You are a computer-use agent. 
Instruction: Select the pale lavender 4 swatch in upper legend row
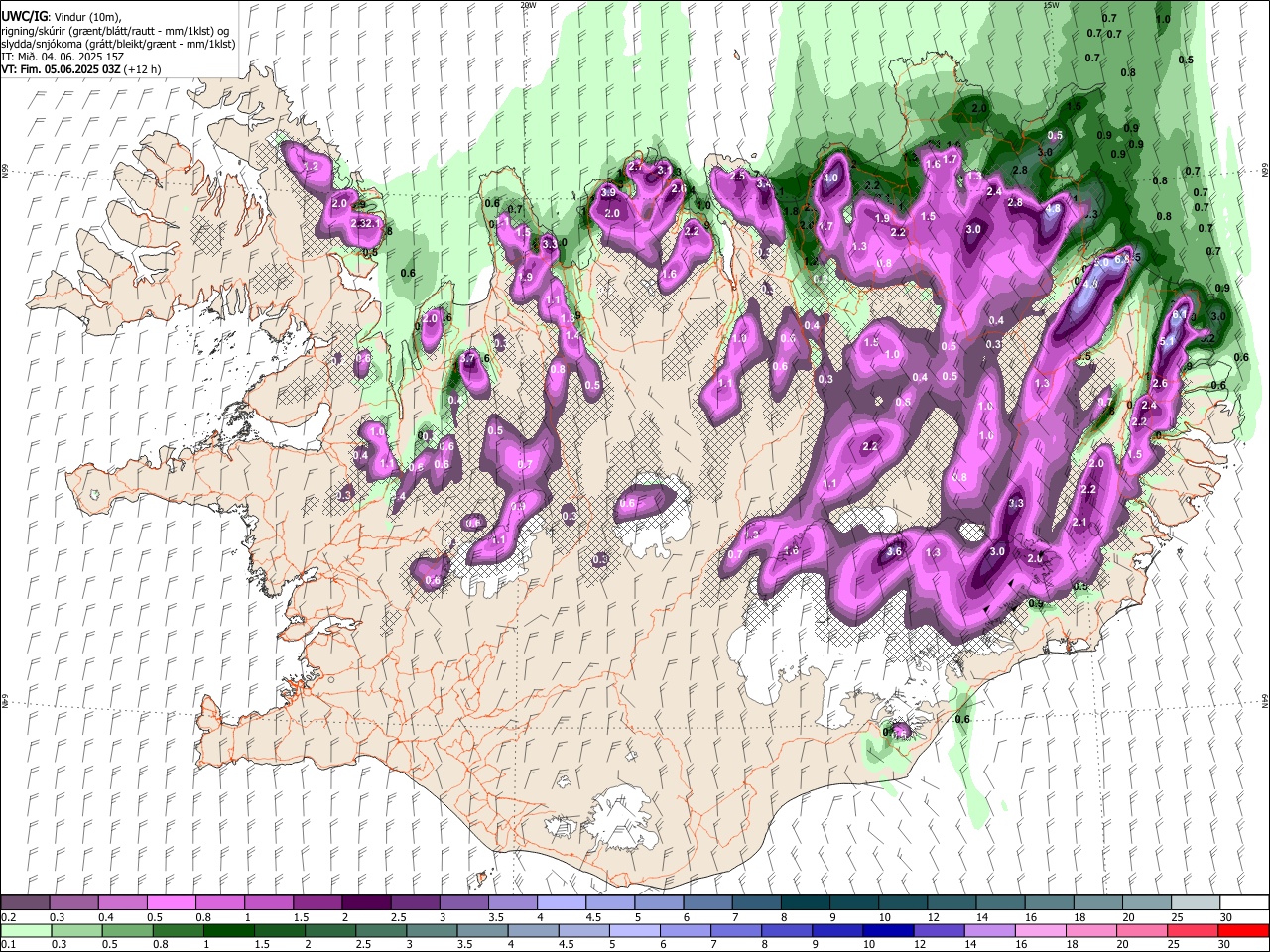(x=562, y=902)
